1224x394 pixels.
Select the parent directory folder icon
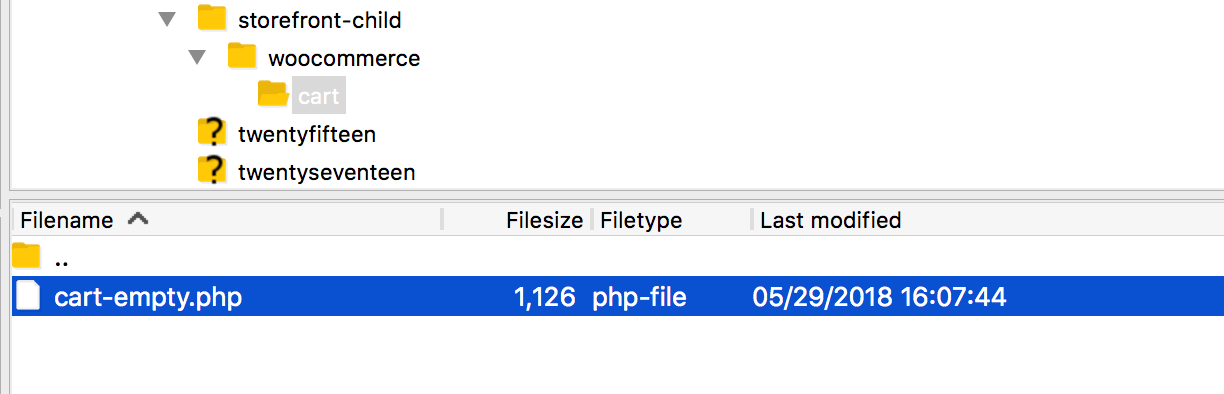pyautogui.click(x=26, y=257)
